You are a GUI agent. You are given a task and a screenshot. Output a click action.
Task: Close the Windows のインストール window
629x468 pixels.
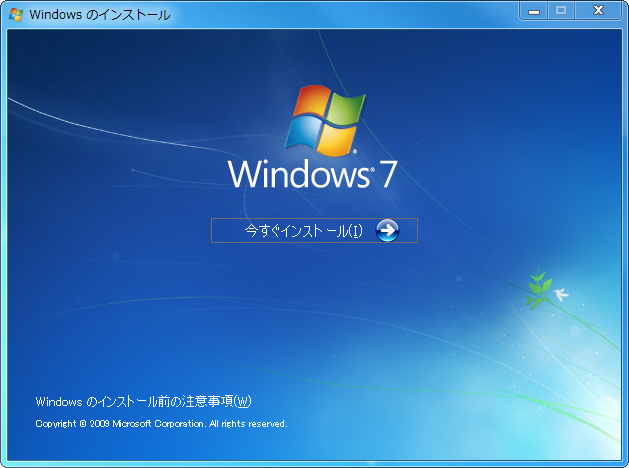coord(598,11)
